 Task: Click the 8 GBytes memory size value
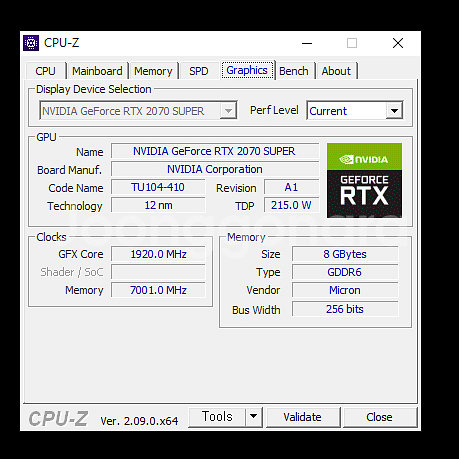[x=345, y=254]
